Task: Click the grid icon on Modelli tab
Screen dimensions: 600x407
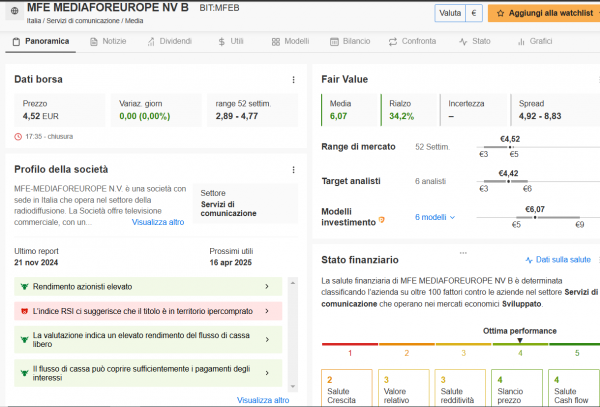Action: coord(276,42)
